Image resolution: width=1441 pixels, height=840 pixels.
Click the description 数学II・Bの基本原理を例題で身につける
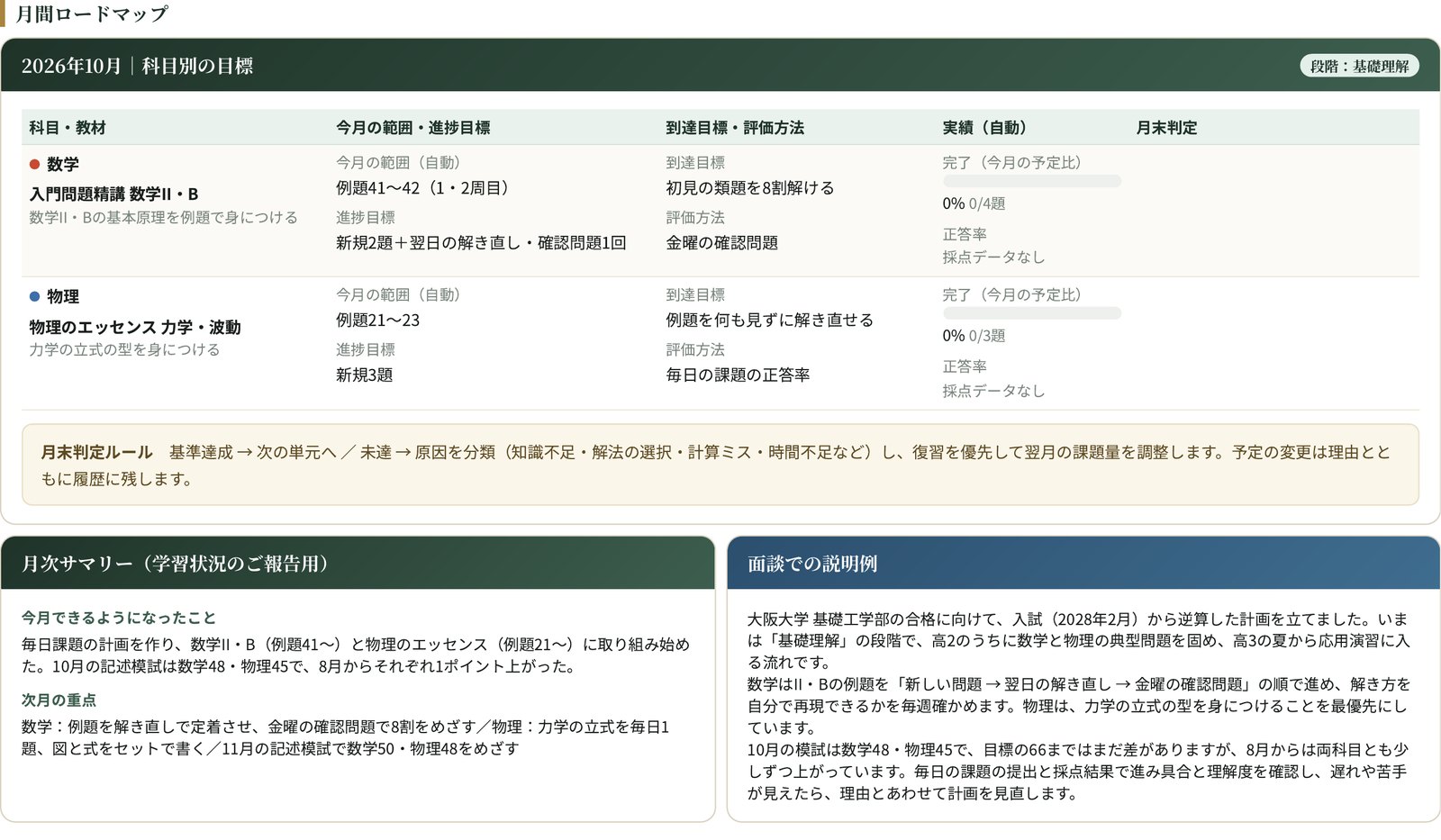tap(163, 217)
